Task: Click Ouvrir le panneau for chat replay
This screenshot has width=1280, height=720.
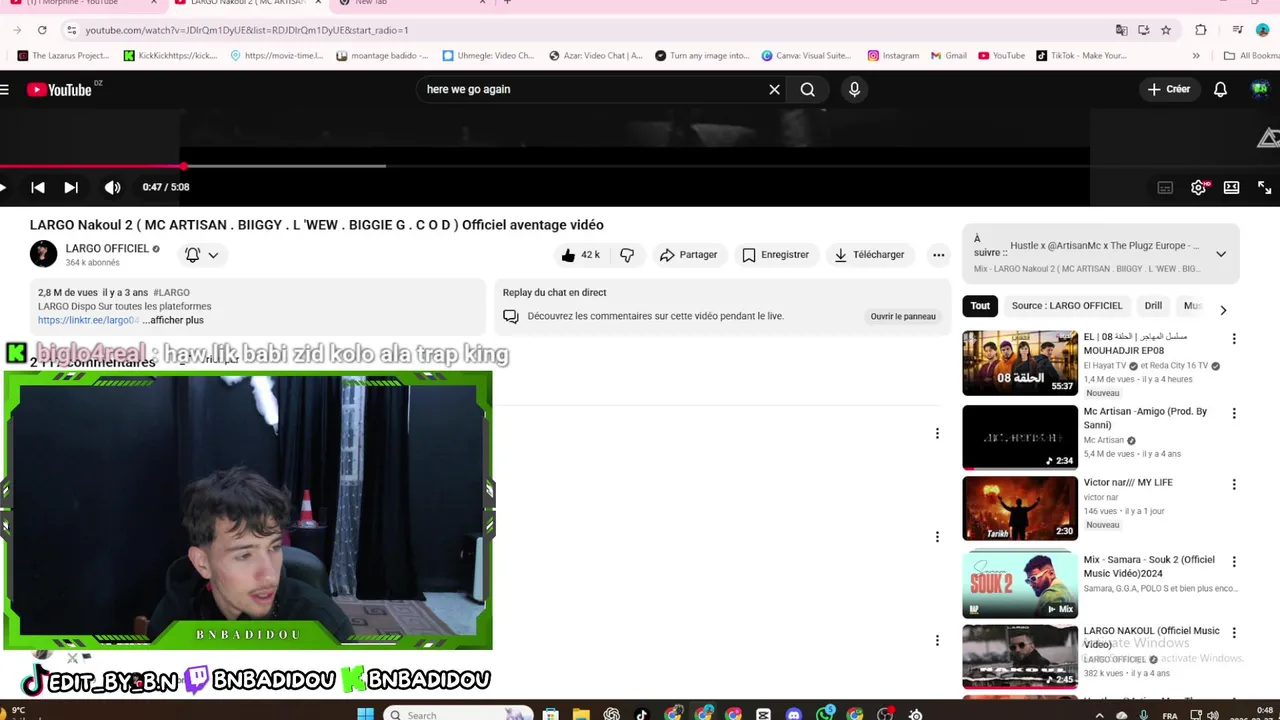Action: click(x=903, y=316)
